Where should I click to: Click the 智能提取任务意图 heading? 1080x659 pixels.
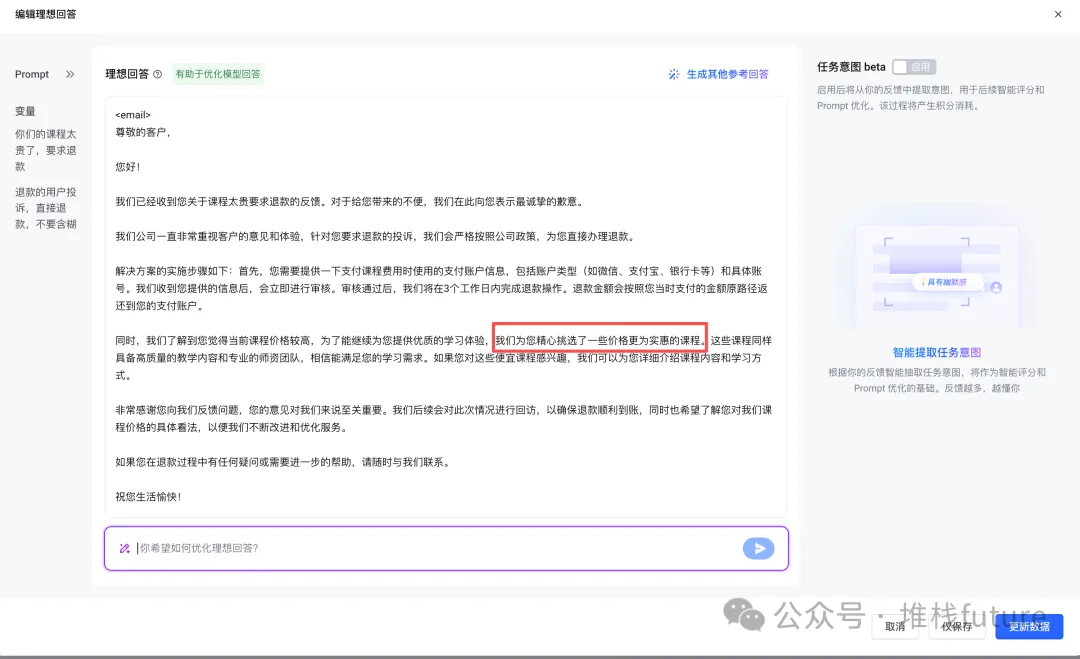(937, 353)
